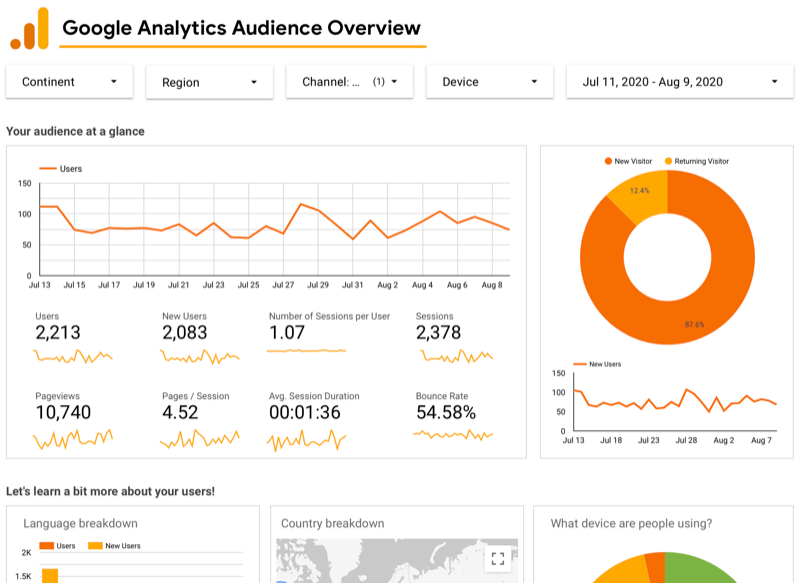
Task: Click the Google Analytics Audience Overview title
Action: [242, 28]
